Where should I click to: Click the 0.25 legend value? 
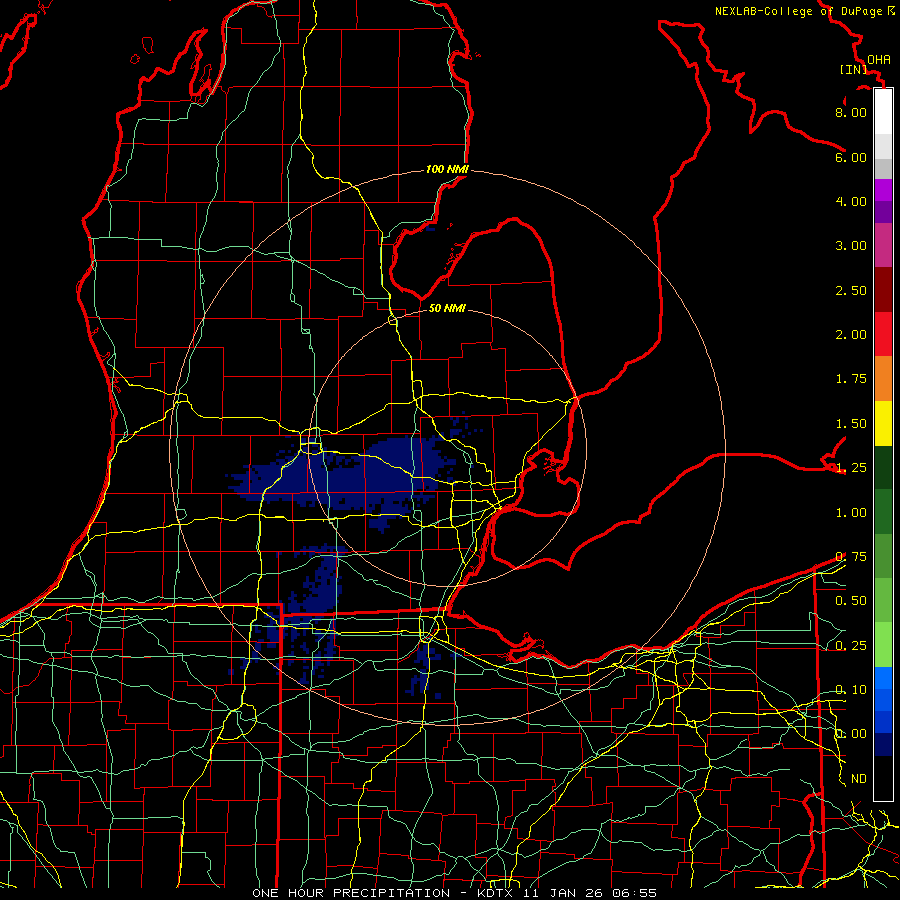(x=851, y=646)
